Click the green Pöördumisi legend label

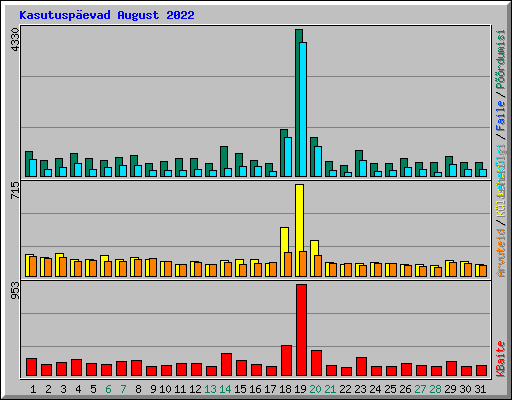coord(501,59)
